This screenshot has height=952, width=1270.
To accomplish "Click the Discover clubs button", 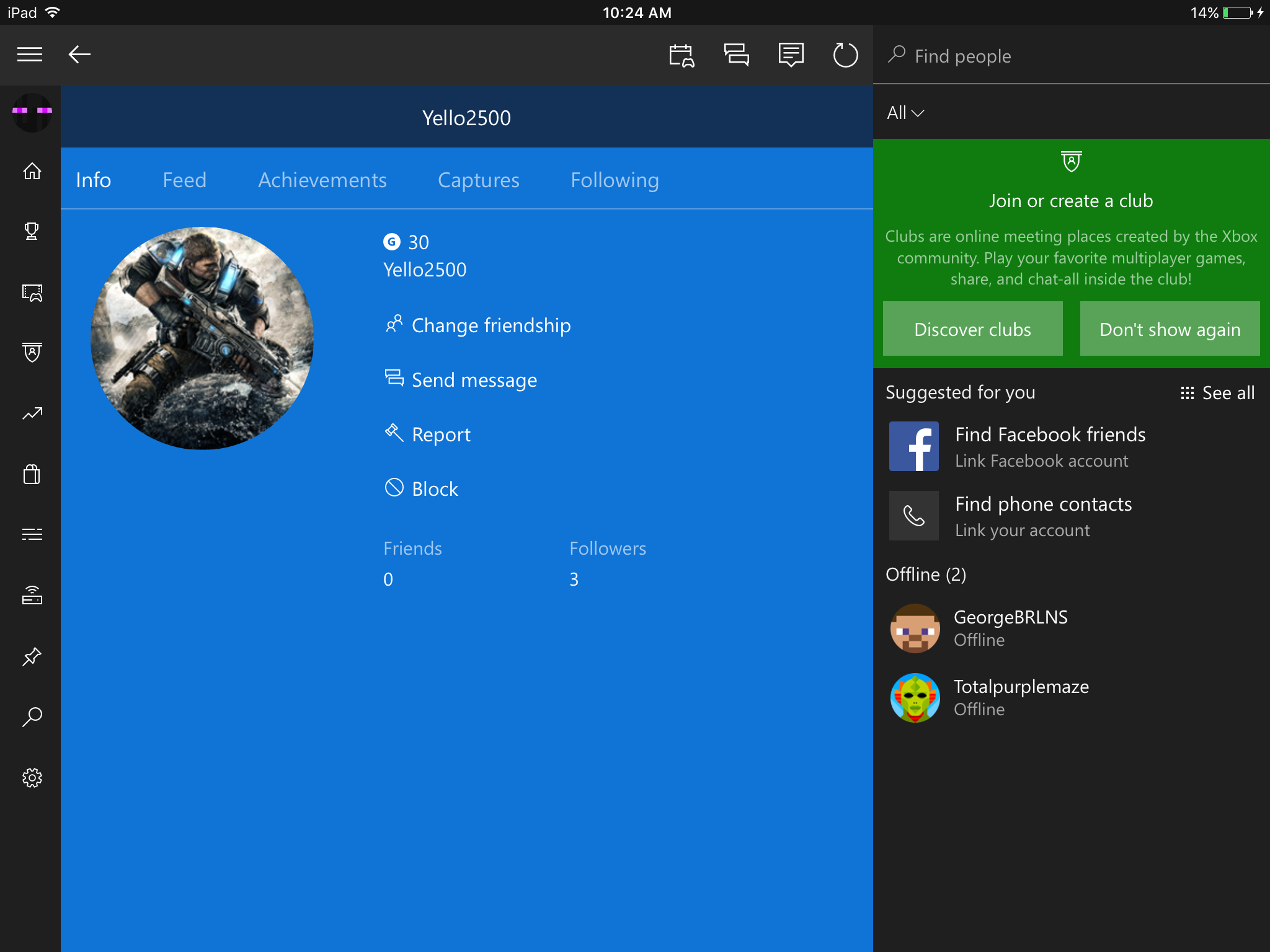I will coord(973,328).
